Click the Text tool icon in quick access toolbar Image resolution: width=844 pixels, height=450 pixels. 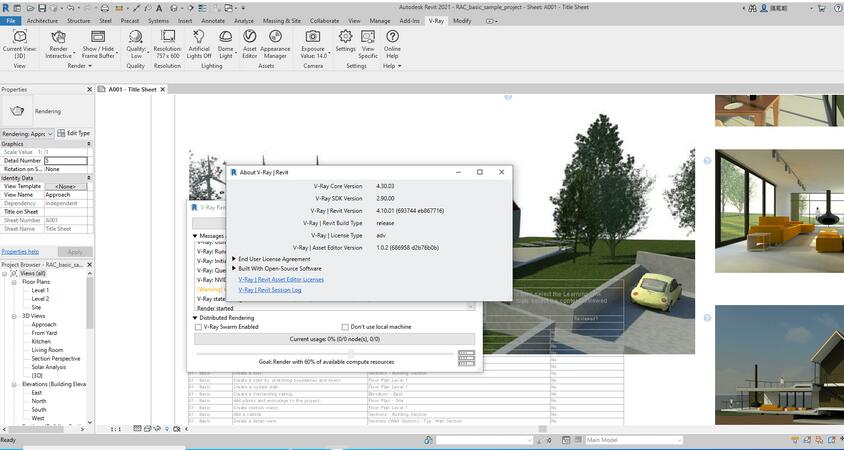(x=159, y=8)
